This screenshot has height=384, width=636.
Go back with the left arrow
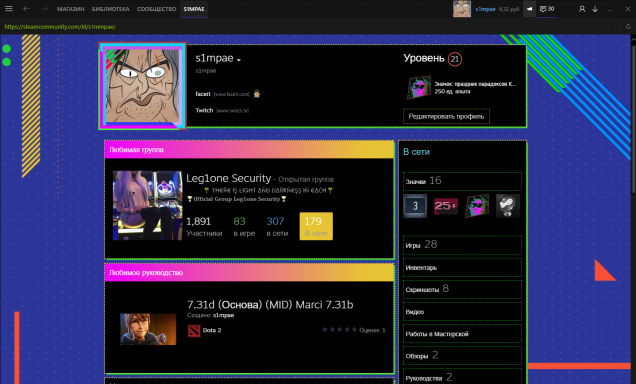tap(26, 9)
